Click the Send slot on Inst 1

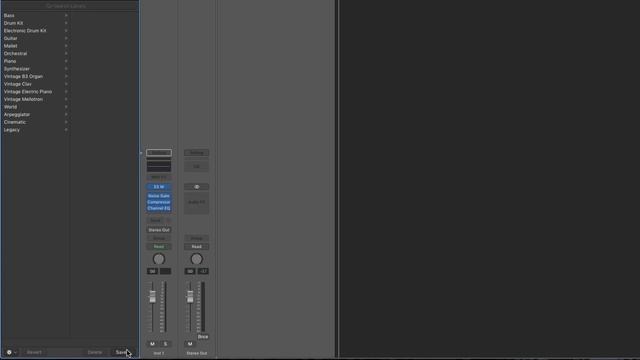[x=156, y=220]
